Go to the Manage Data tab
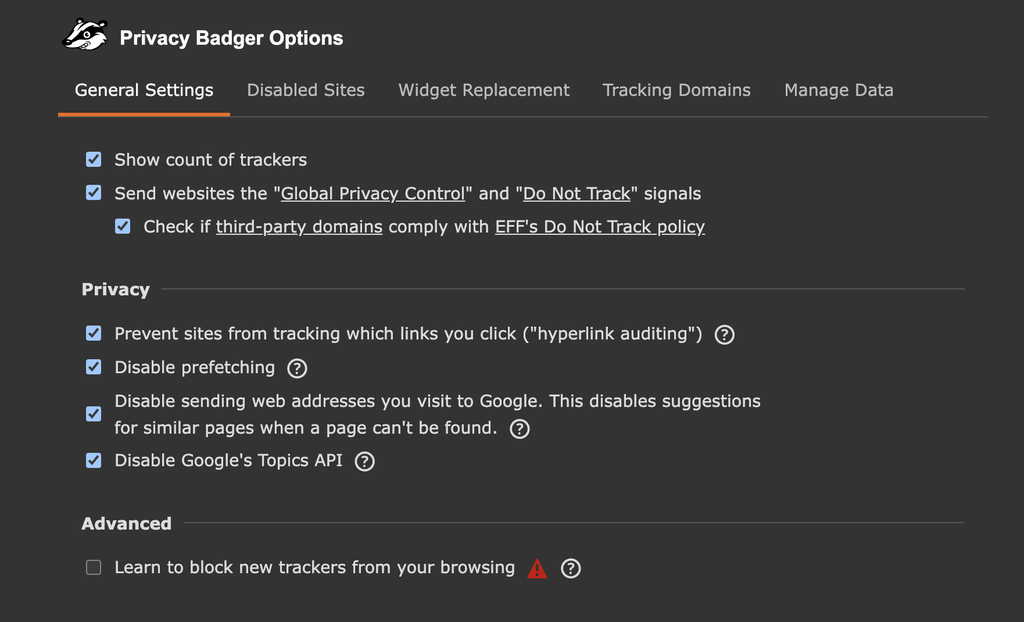This screenshot has height=622, width=1024. (838, 90)
